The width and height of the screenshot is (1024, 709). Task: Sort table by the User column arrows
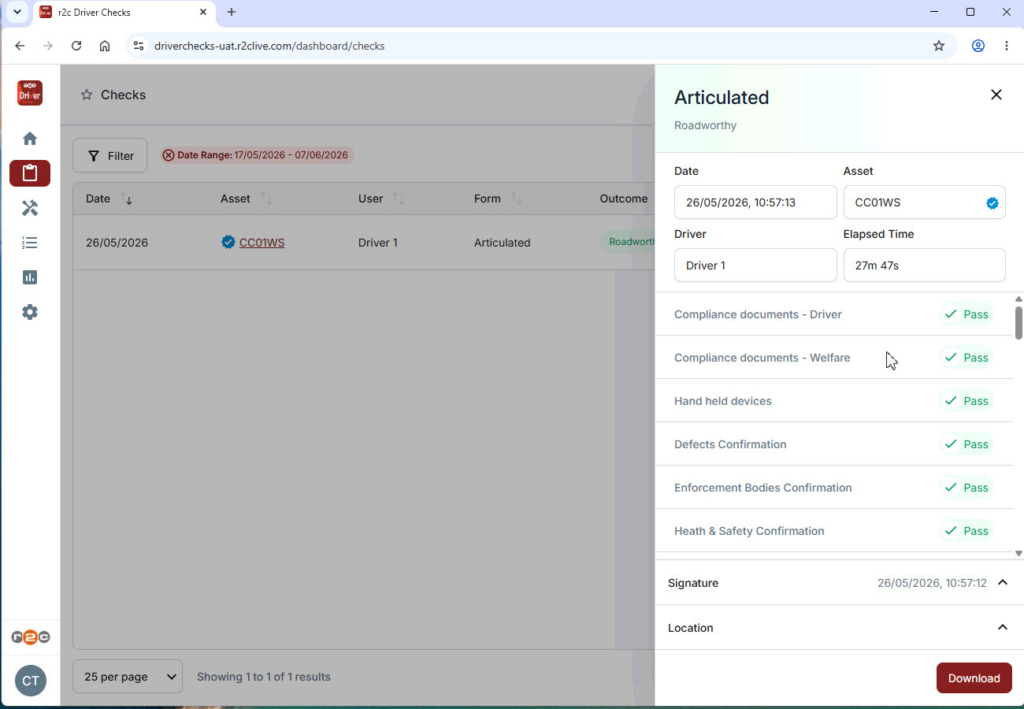[398, 198]
